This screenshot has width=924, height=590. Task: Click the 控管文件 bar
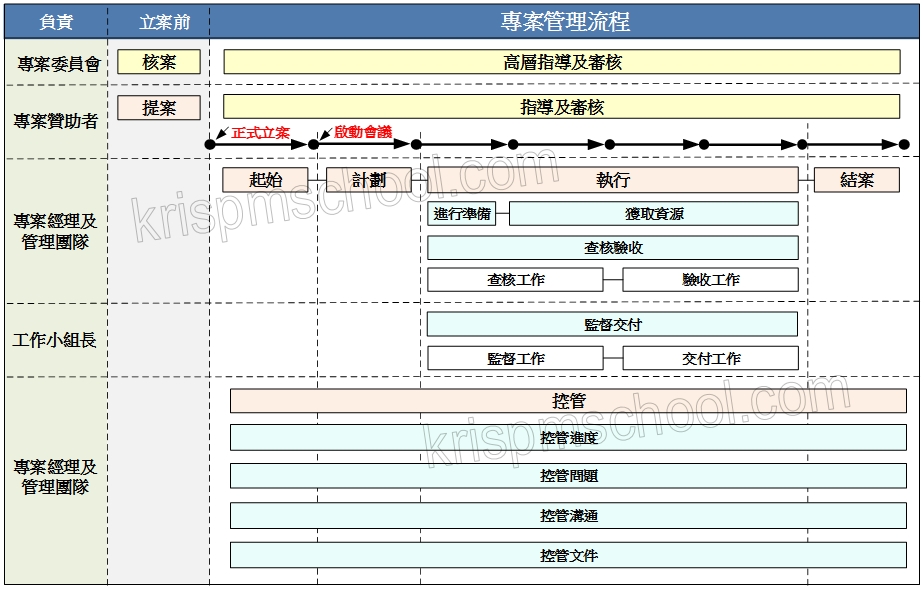[568, 555]
